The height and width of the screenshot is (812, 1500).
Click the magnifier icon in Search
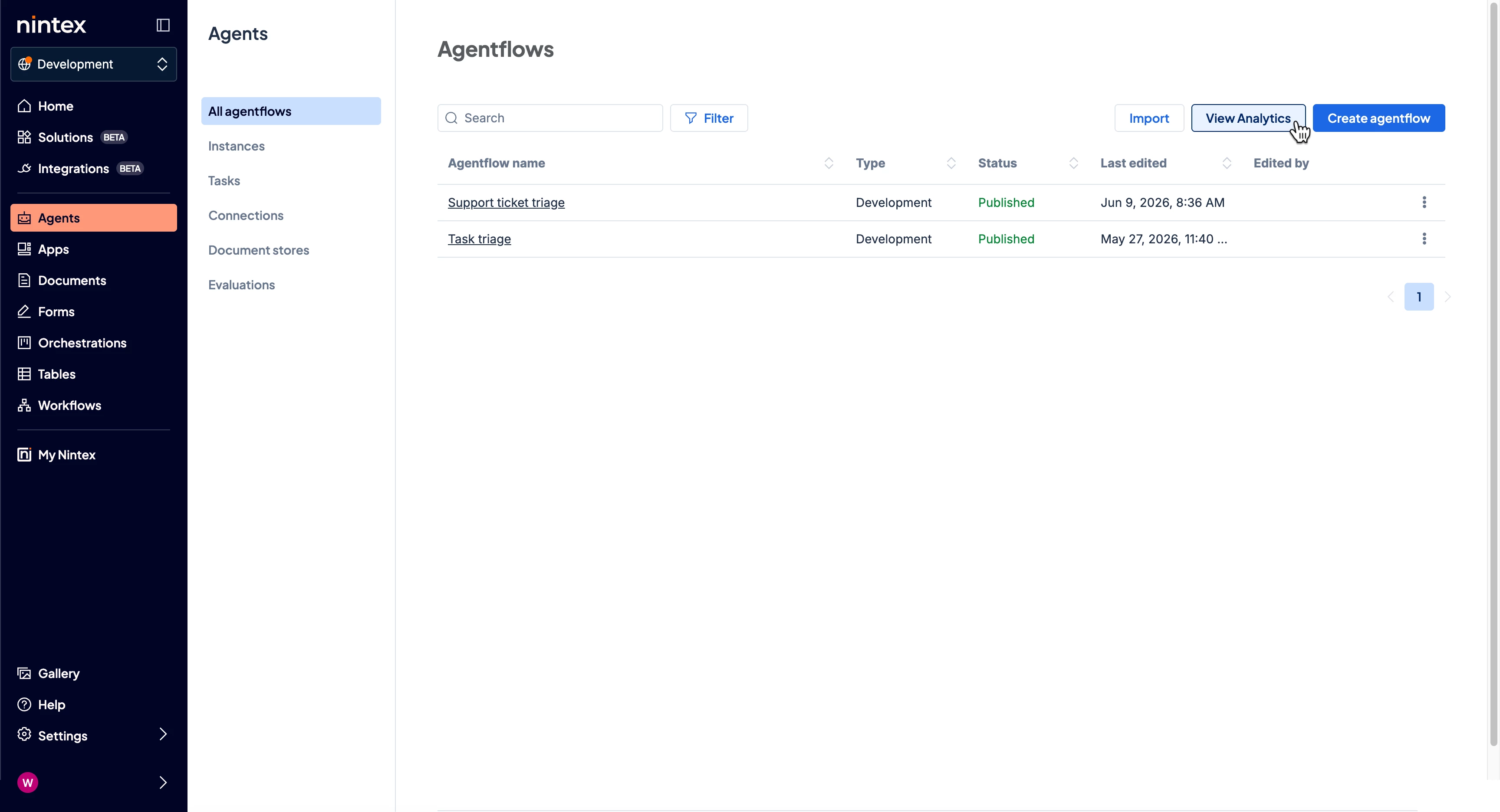coord(451,118)
